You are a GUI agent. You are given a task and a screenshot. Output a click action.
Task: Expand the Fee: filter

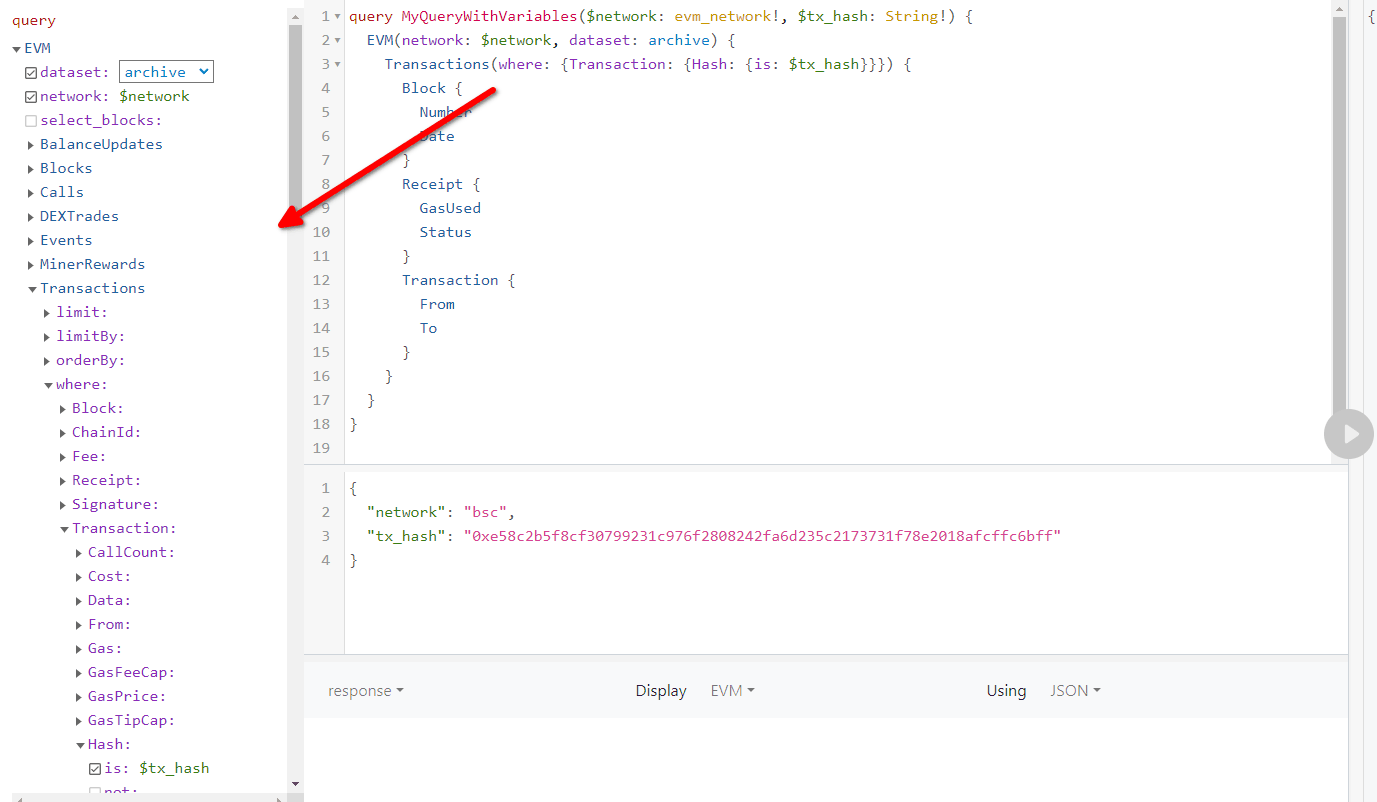63,457
